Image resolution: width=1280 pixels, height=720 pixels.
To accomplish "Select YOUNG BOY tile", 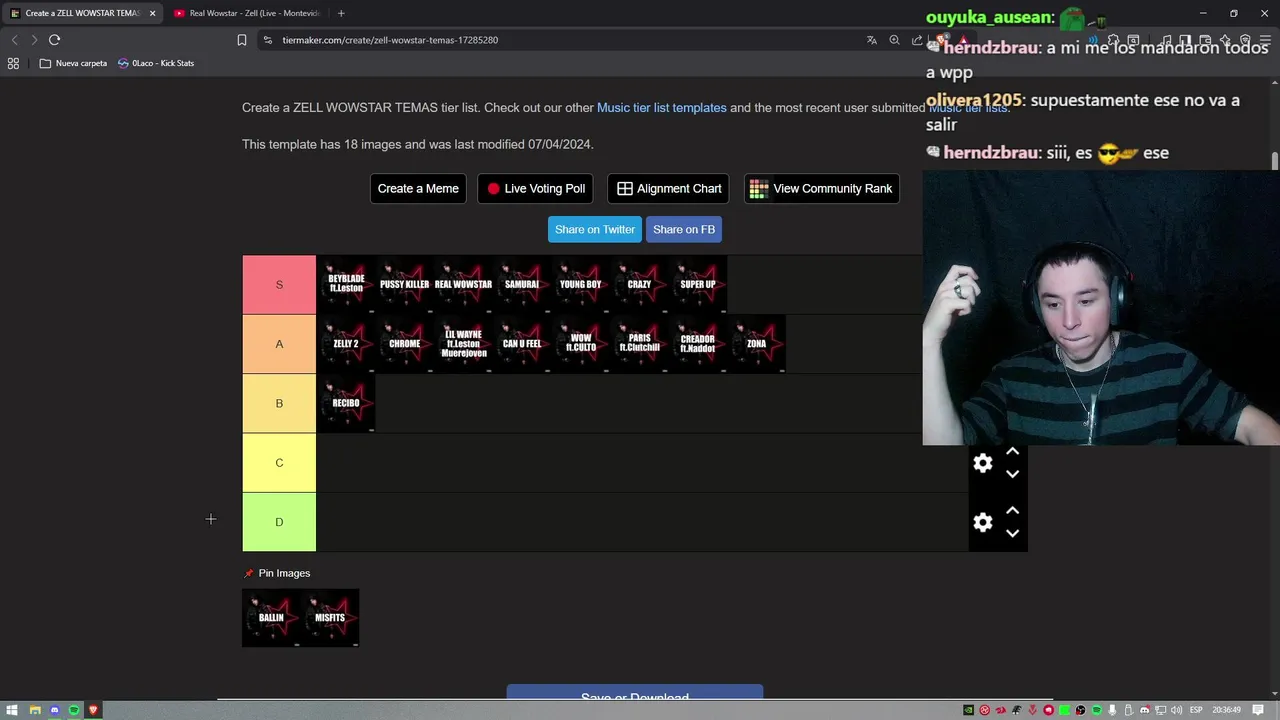I will click(x=580, y=284).
